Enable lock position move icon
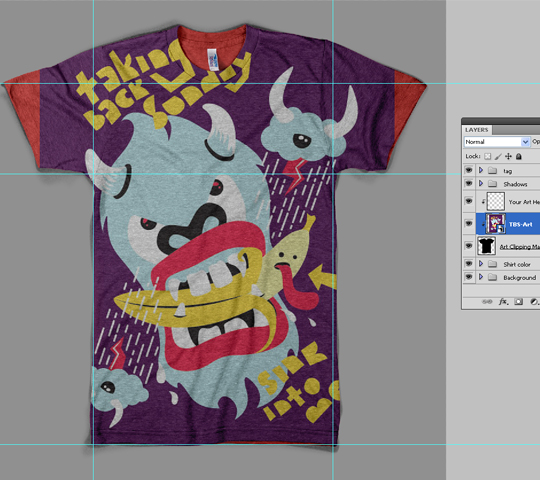The image size is (540, 480). [508, 157]
